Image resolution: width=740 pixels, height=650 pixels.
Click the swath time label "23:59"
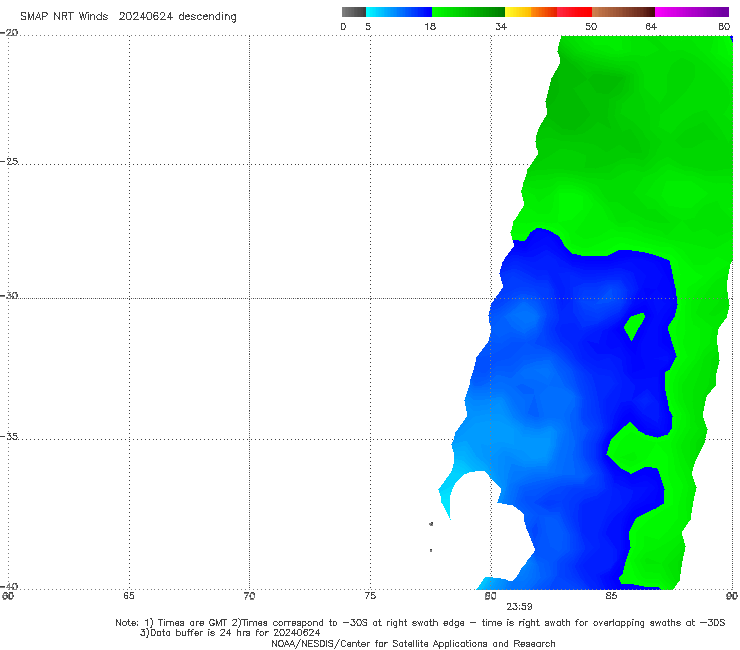(520, 607)
